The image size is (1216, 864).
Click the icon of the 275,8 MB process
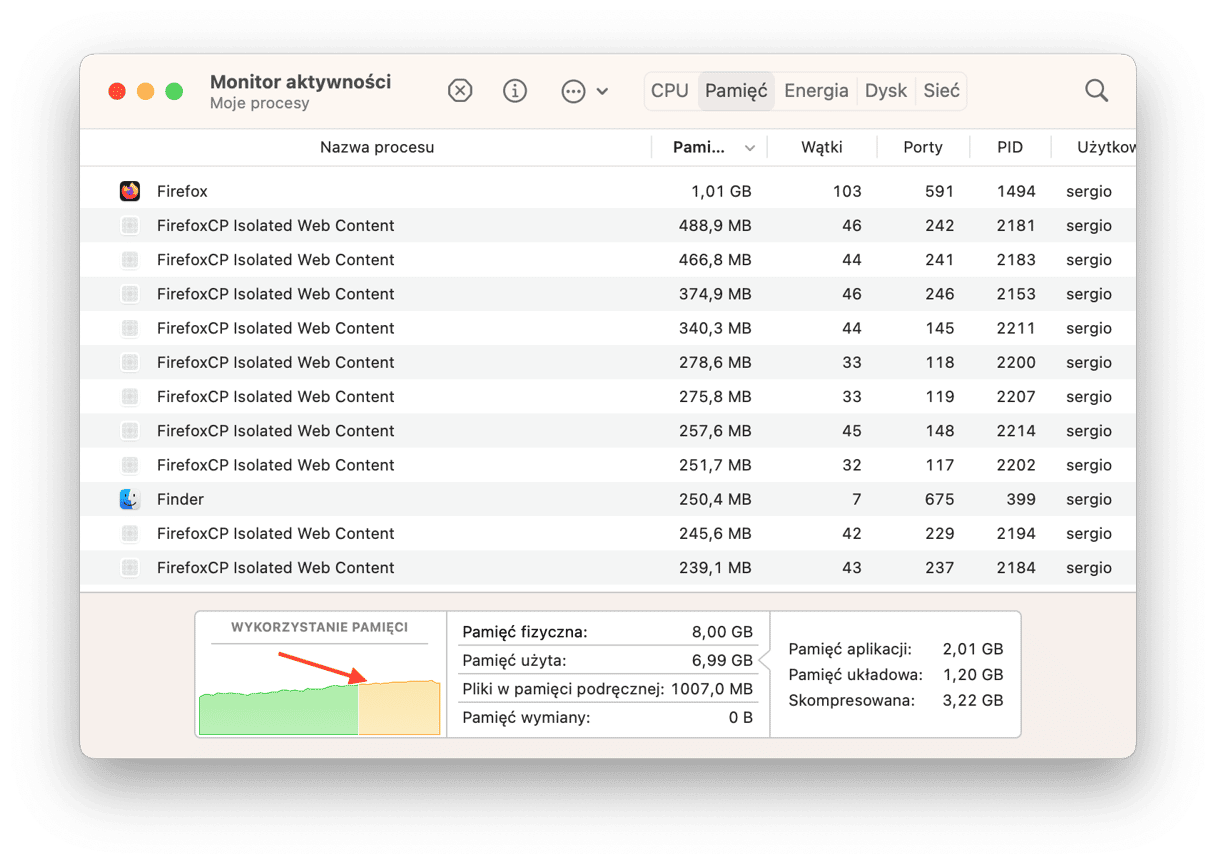pyautogui.click(x=129, y=396)
